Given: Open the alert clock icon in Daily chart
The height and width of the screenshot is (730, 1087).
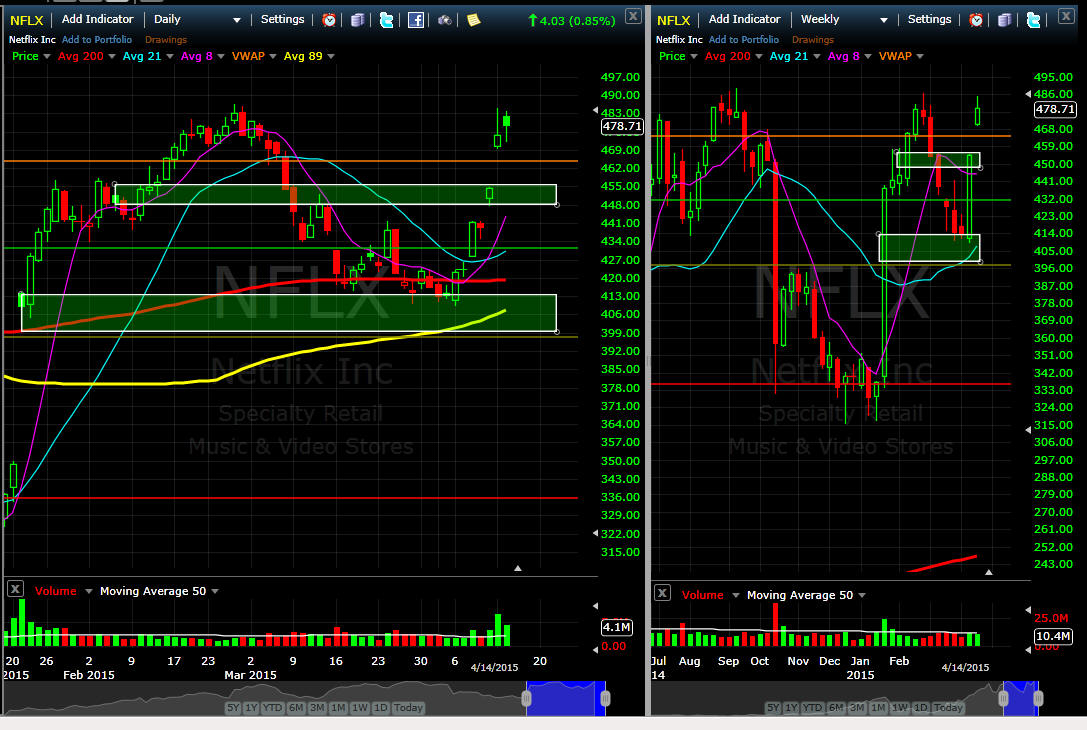Looking at the screenshot, I should pos(329,20).
